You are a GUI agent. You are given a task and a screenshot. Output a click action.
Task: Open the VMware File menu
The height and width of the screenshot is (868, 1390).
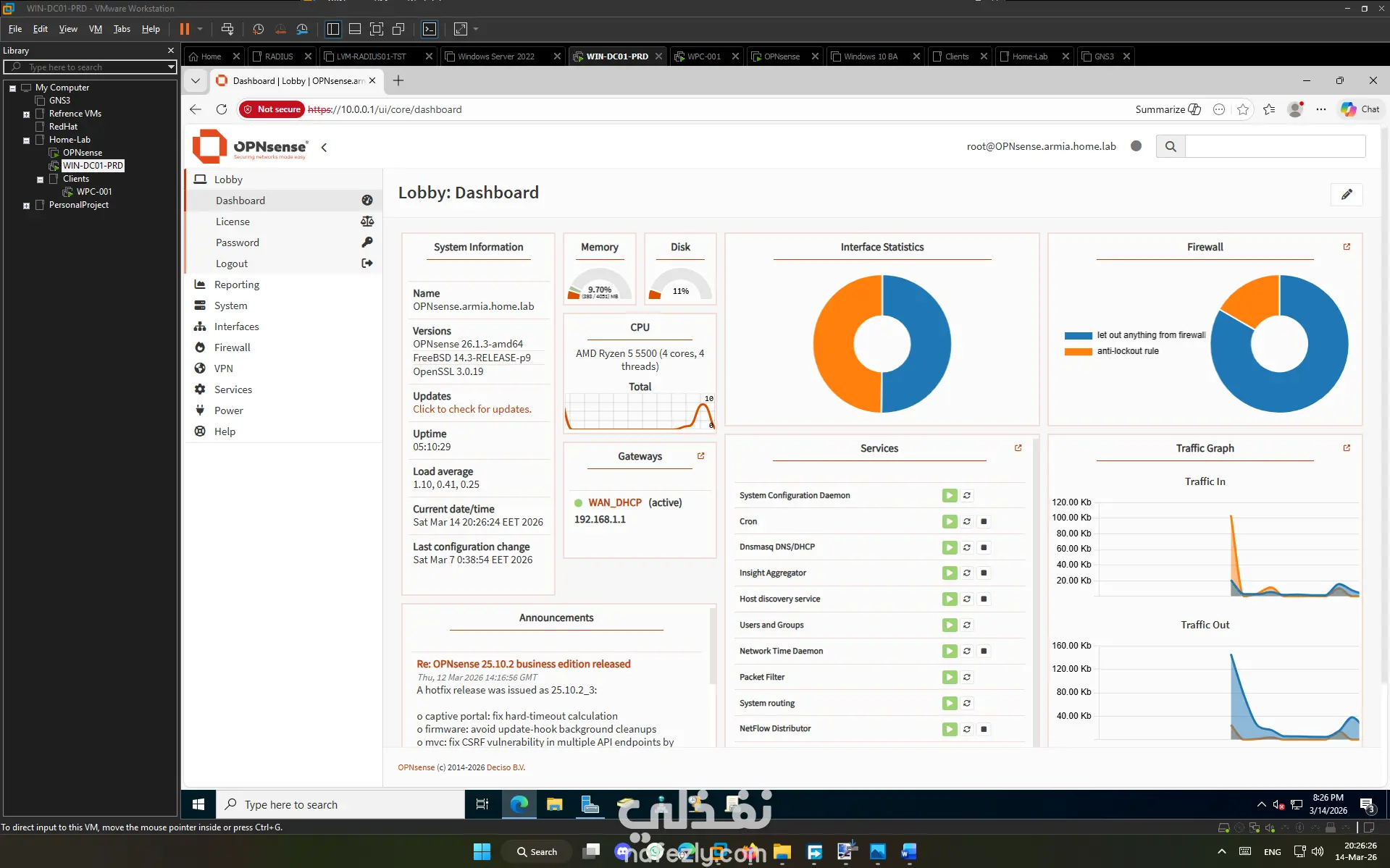[15, 29]
